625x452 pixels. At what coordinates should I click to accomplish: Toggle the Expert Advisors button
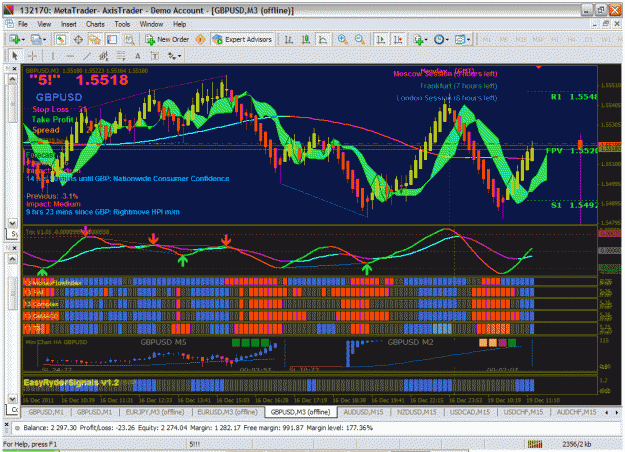pyautogui.click(x=242, y=39)
